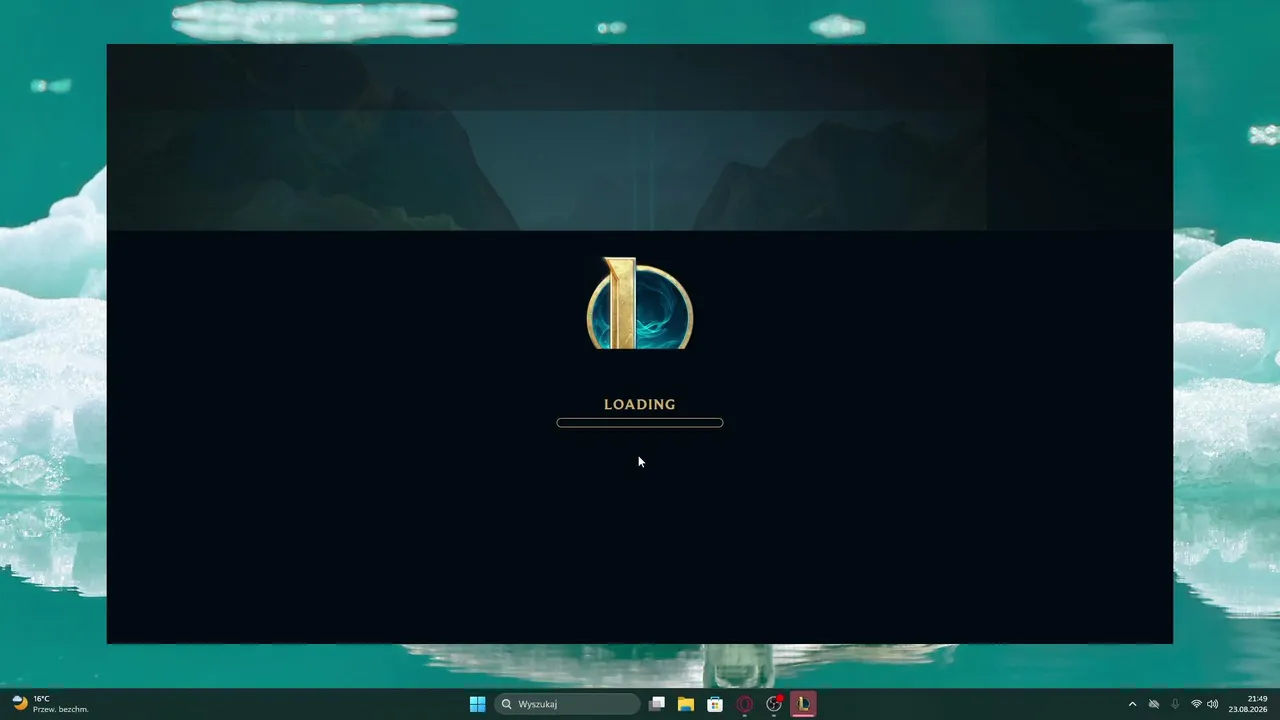Open the clock and date 21:49 panel
Image resolution: width=1280 pixels, height=720 pixels.
[1250, 704]
